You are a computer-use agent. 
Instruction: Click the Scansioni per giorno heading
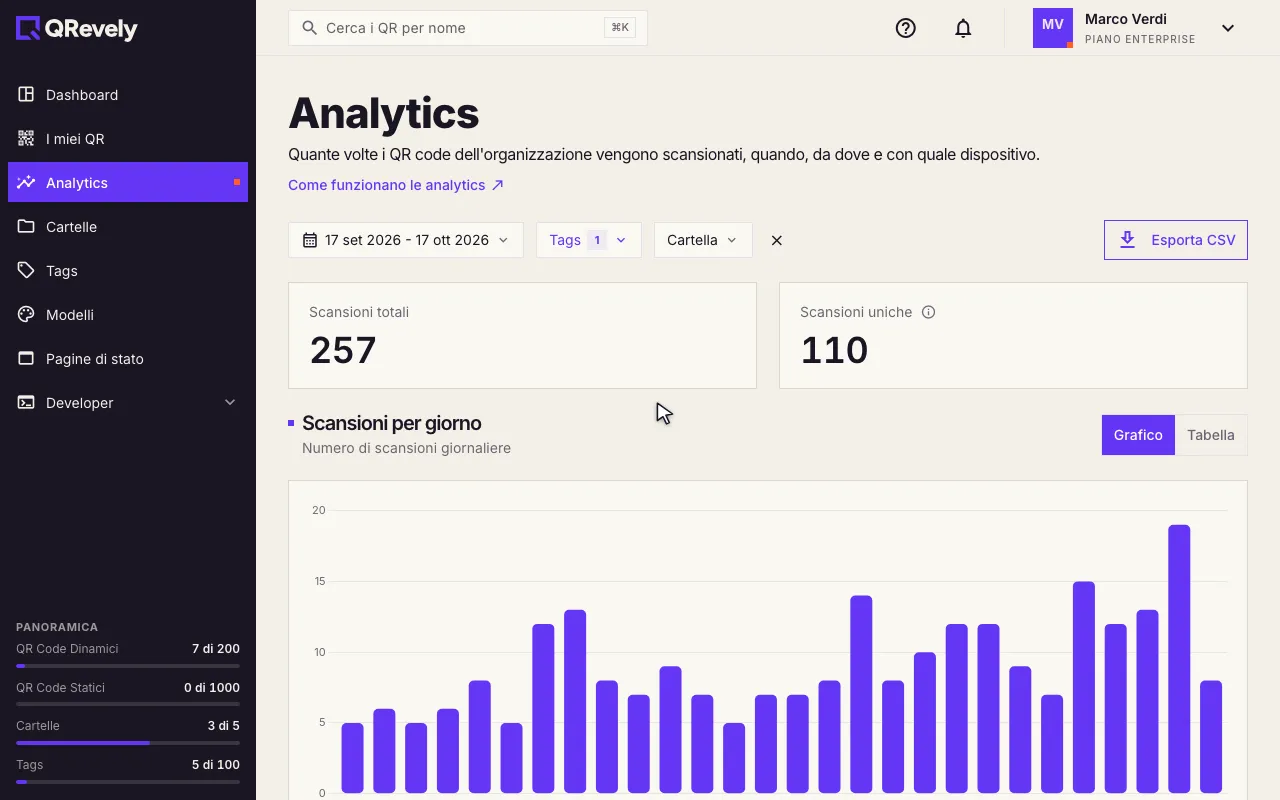pos(392,423)
